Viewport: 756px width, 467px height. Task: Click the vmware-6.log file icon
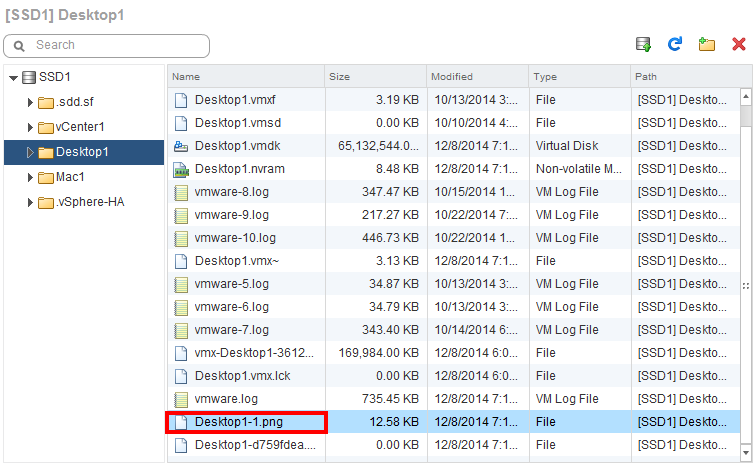(x=181, y=307)
